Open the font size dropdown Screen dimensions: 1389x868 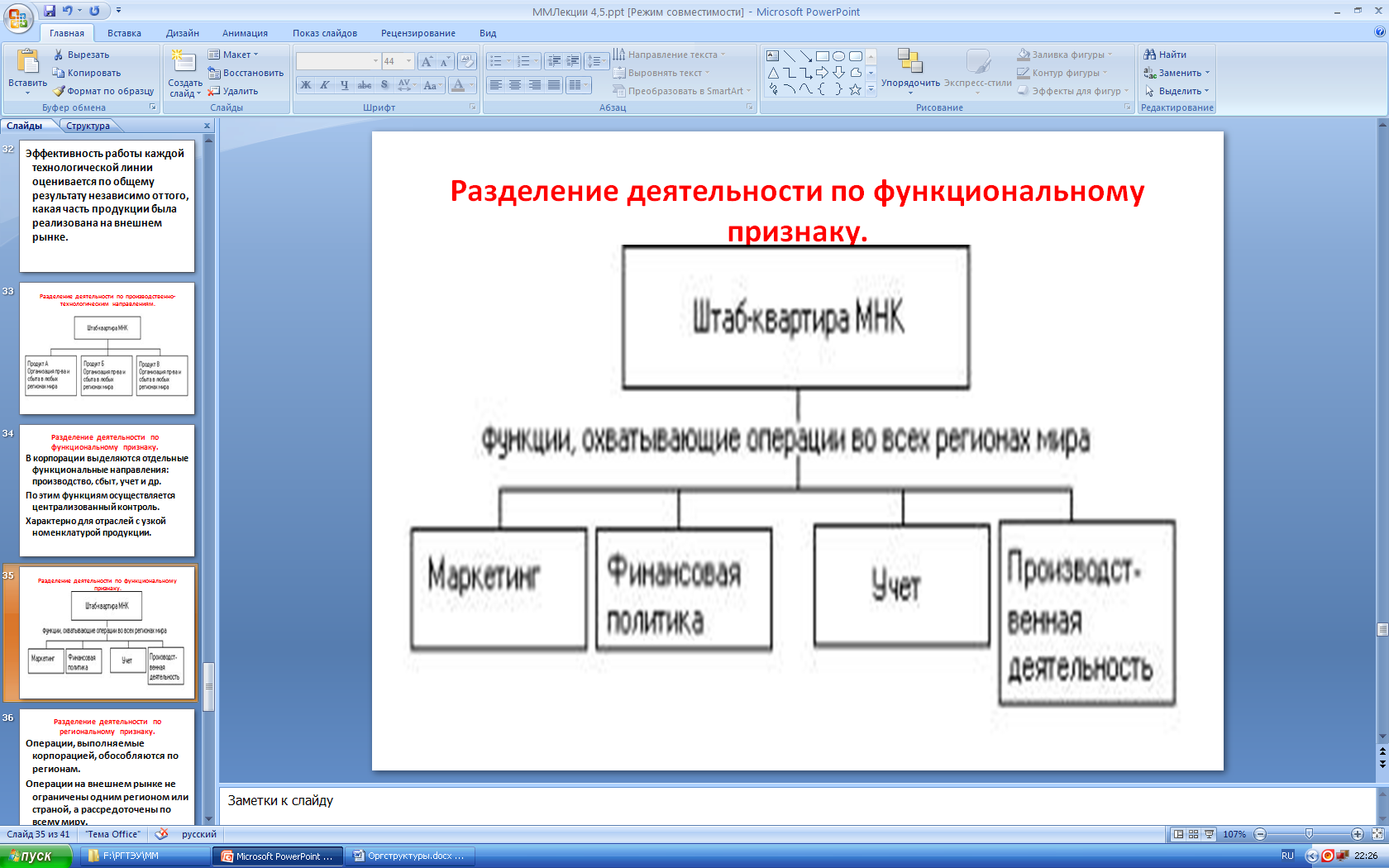408,61
